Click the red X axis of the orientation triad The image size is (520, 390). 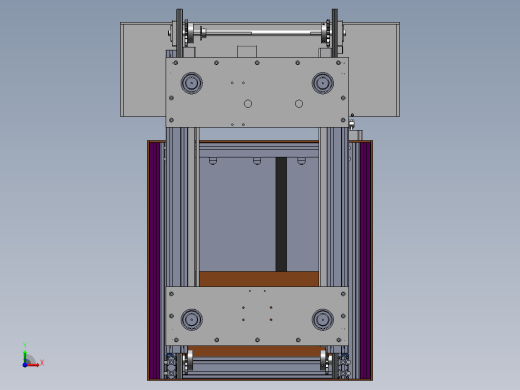33,365
